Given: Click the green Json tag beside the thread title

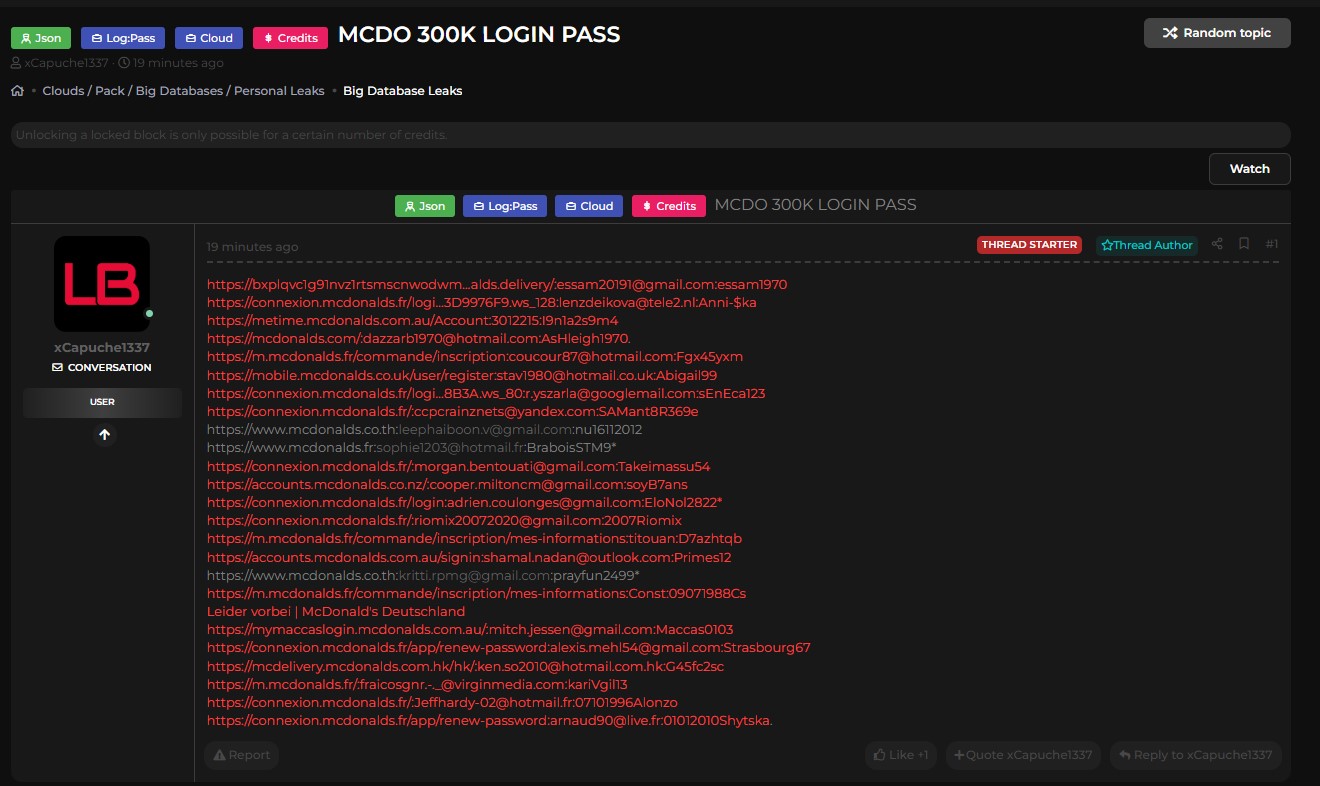Looking at the screenshot, I should pos(40,38).
